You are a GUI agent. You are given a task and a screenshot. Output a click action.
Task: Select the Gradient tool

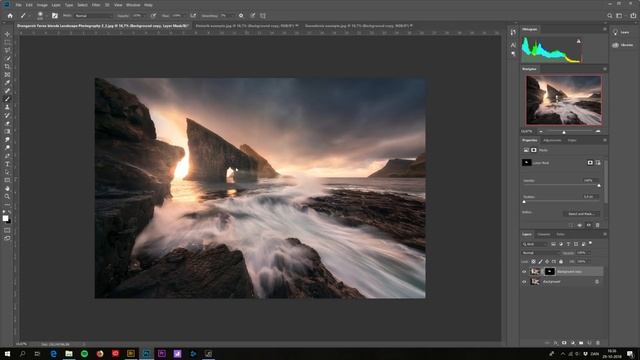tap(7, 131)
